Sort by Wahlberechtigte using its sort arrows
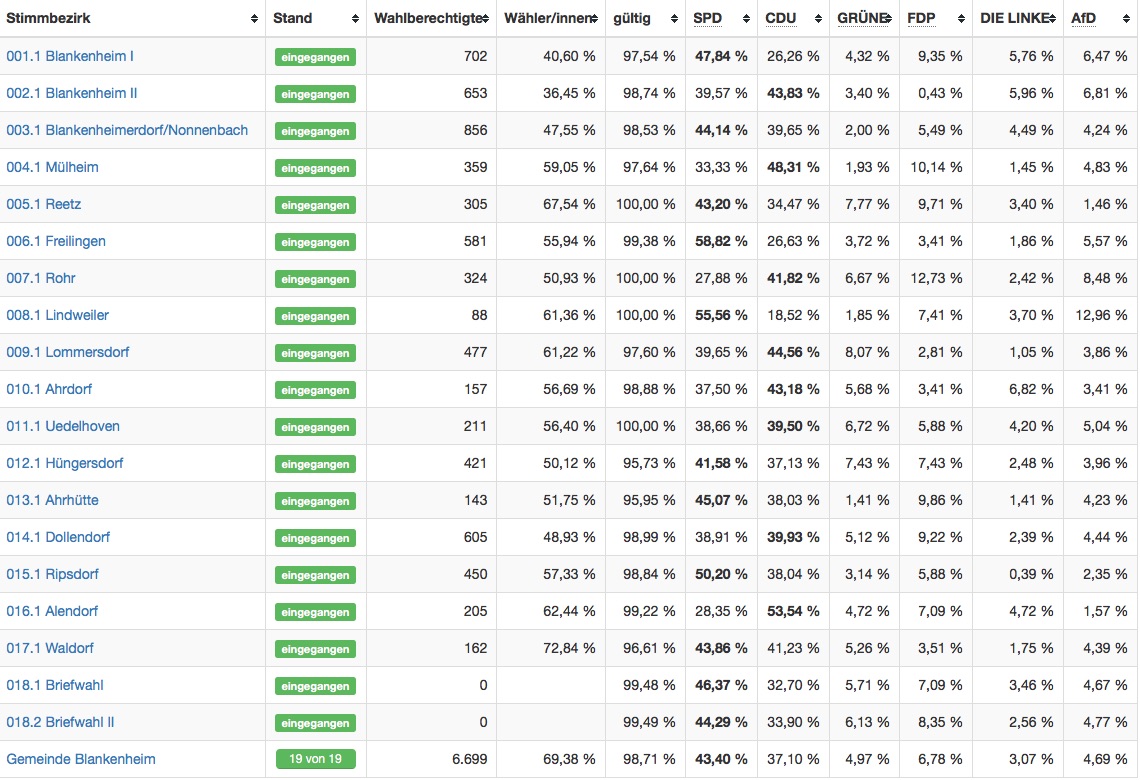This screenshot has height=780, width=1140. pos(485,19)
